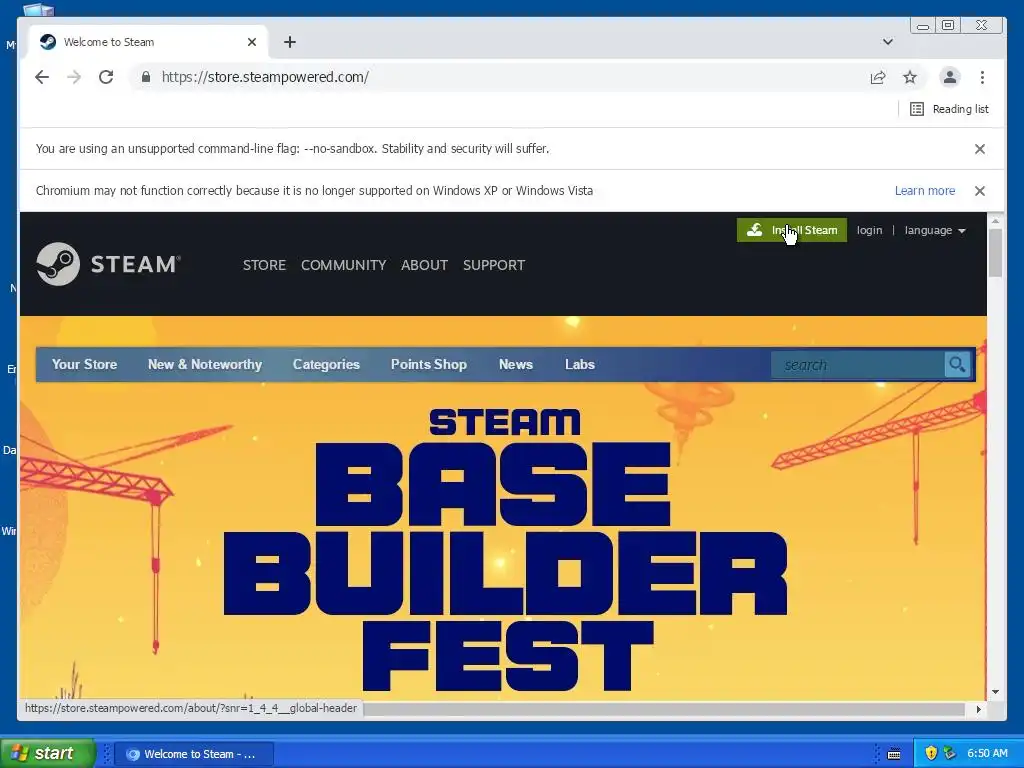
Task: Expand the language dropdown
Action: coord(935,230)
